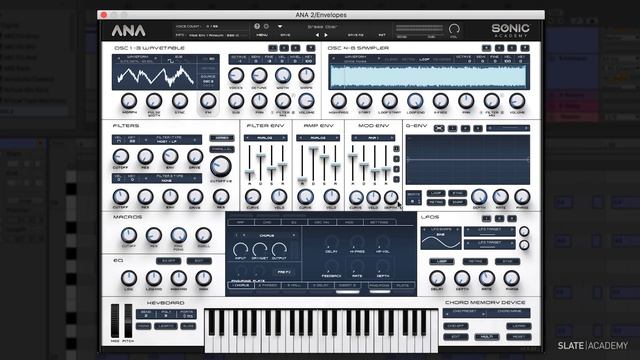Click the round icon beside help icon
The height and width of the screenshot is (360, 640).
point(266,26)
